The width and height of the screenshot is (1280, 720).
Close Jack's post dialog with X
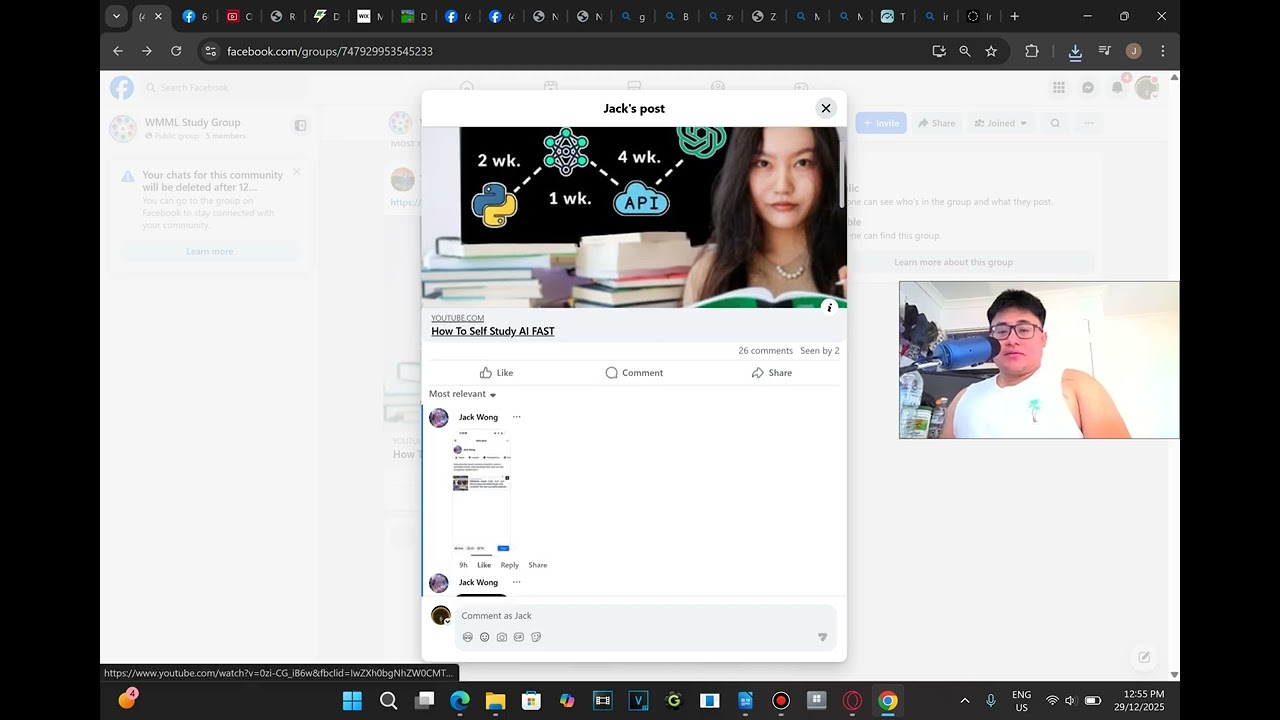[826, 108]
